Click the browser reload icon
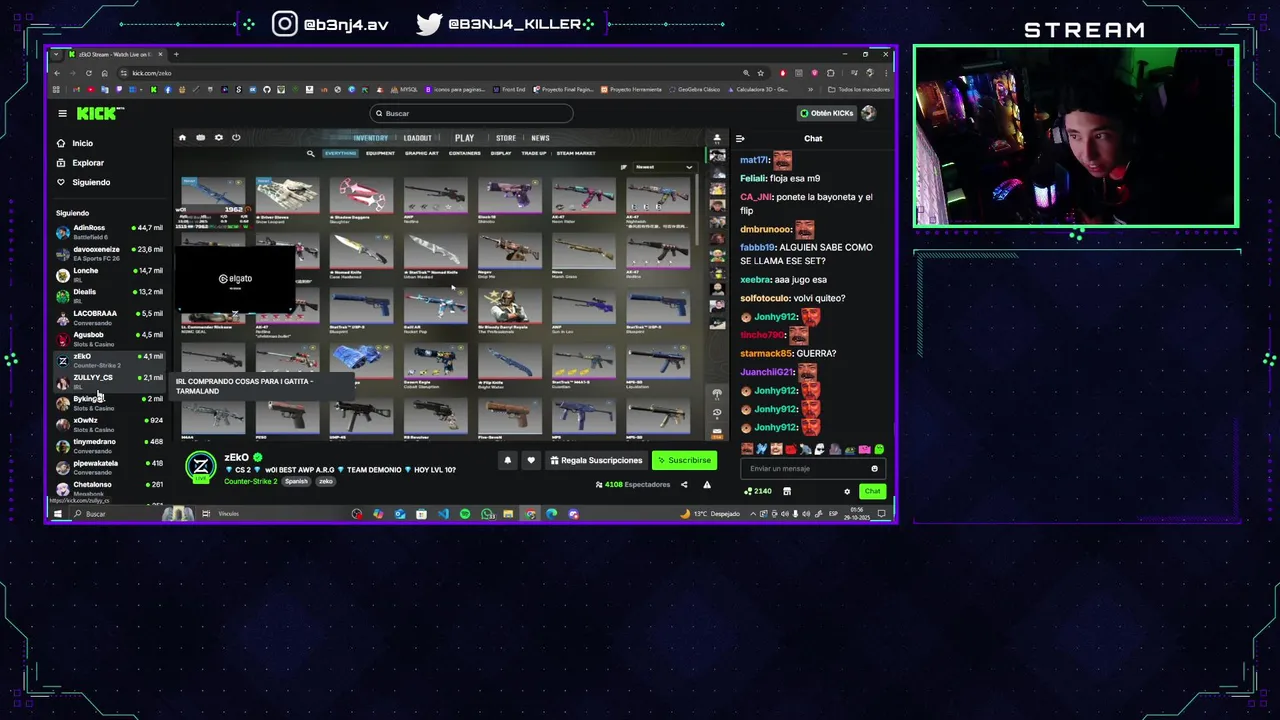Screen dimensions: 1280x720 click(x=88, y=73)
